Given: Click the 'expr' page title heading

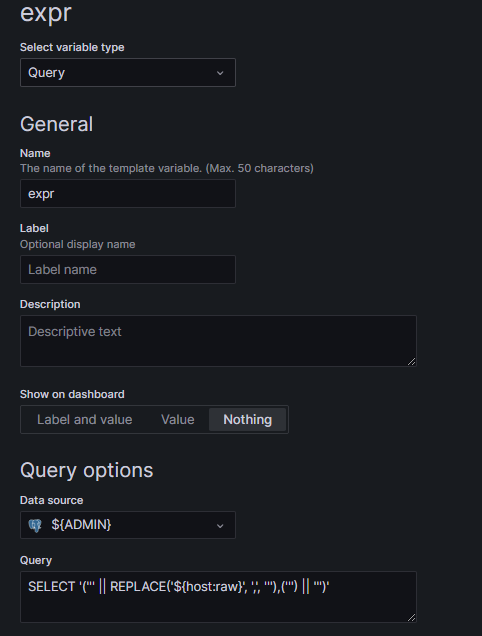Looking at the screenshot, I should click(x=45, y=13).
